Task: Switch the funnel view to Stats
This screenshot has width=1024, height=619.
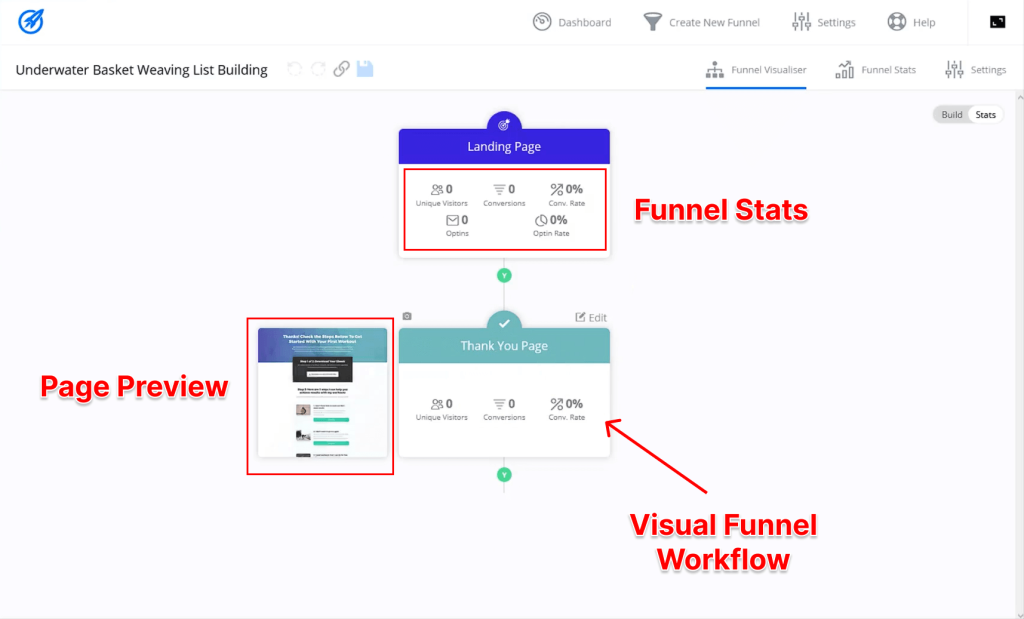Action: pos(986,114)
